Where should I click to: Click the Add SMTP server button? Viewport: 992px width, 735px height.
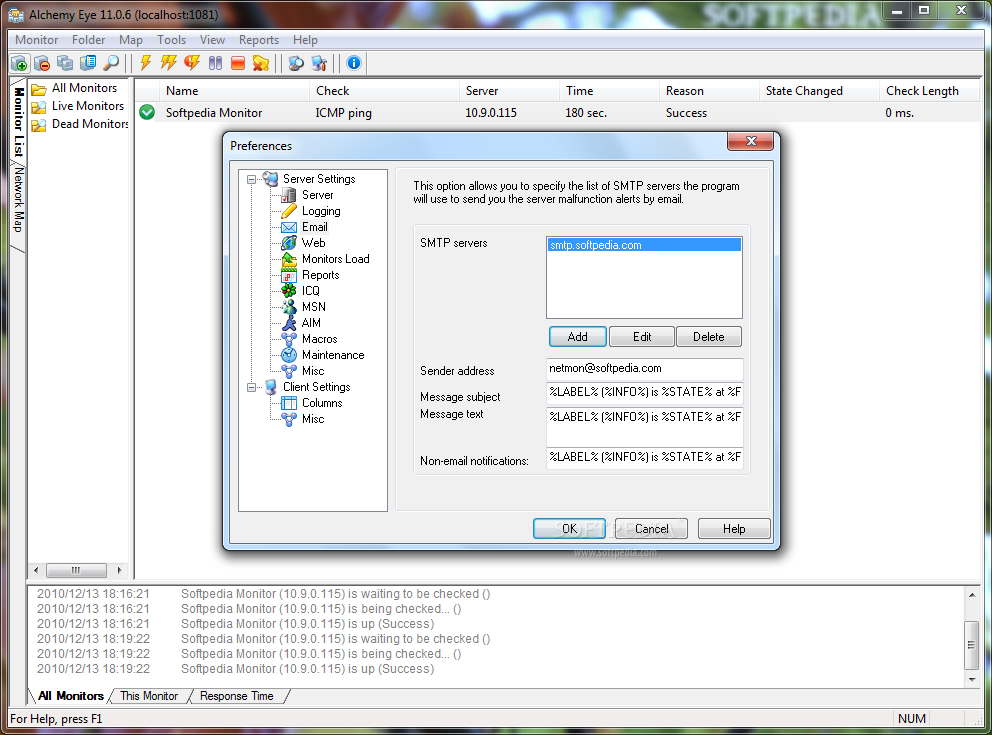[578, 337]
